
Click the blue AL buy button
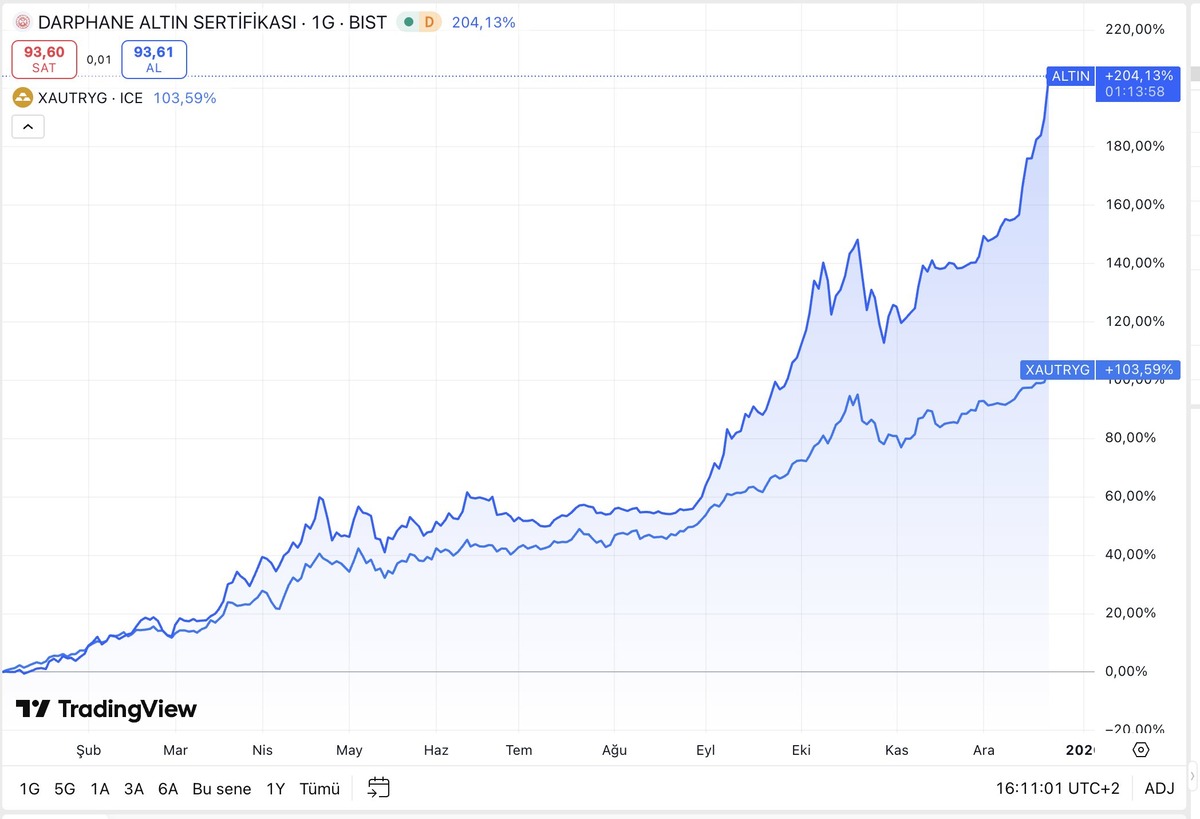pos(154,59)
